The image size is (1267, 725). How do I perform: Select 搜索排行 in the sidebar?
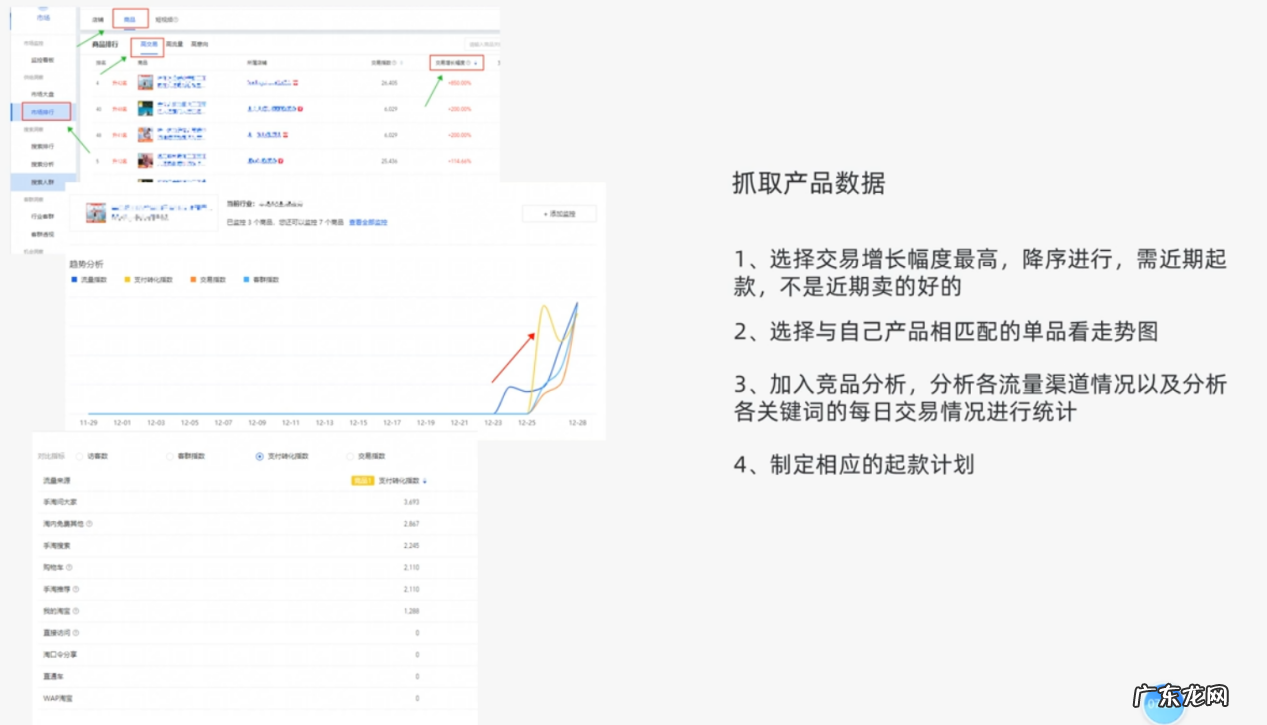(46, 145)
